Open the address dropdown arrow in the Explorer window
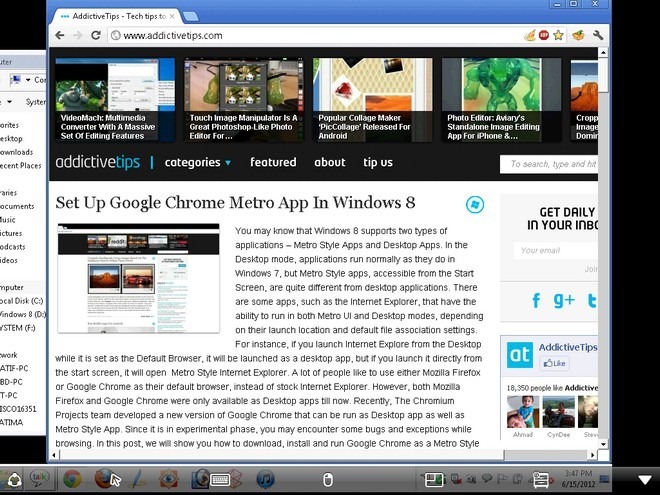The width and height of the screenshot is (660, 495). pos(28,80)
